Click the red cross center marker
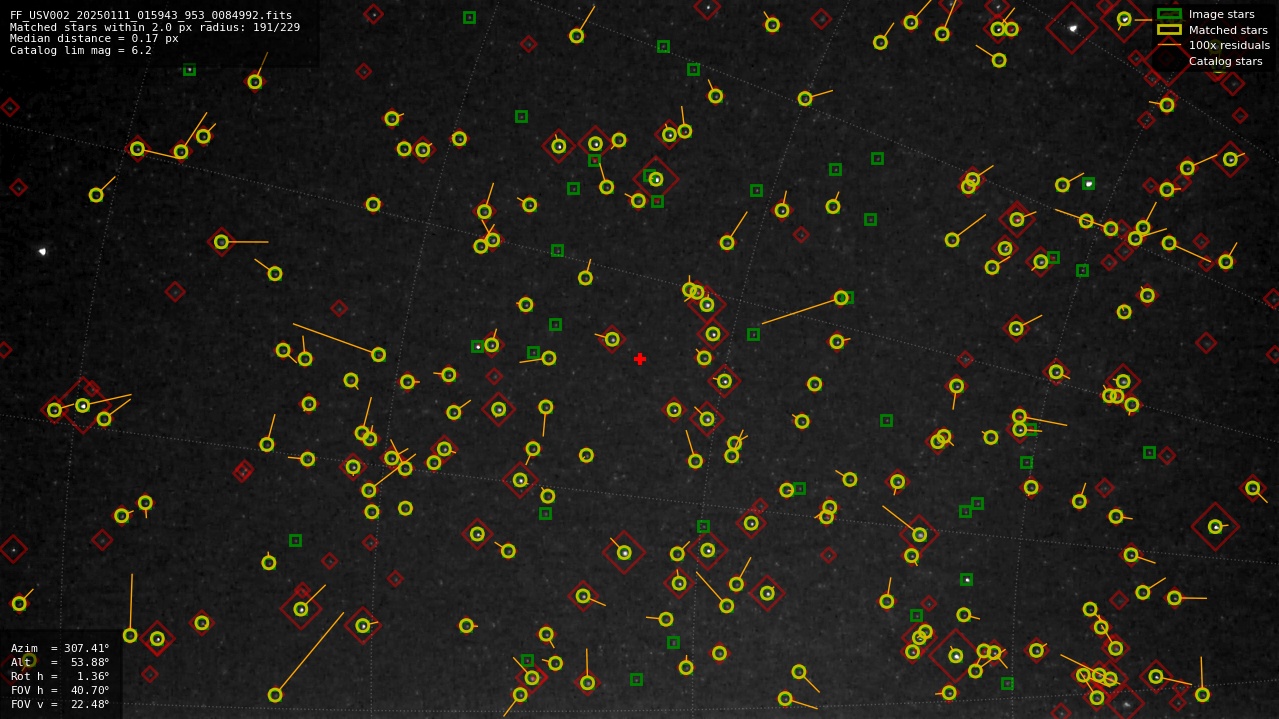 pyautogui.click(x=640, y=359)
